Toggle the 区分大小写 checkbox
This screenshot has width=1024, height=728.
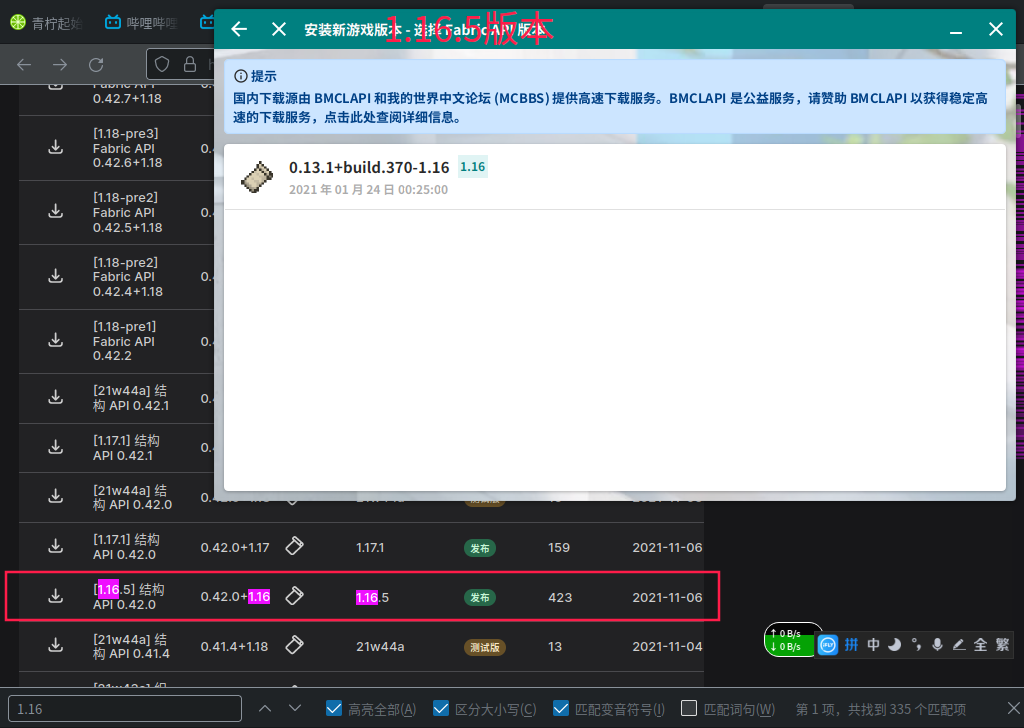pos(441,708)
